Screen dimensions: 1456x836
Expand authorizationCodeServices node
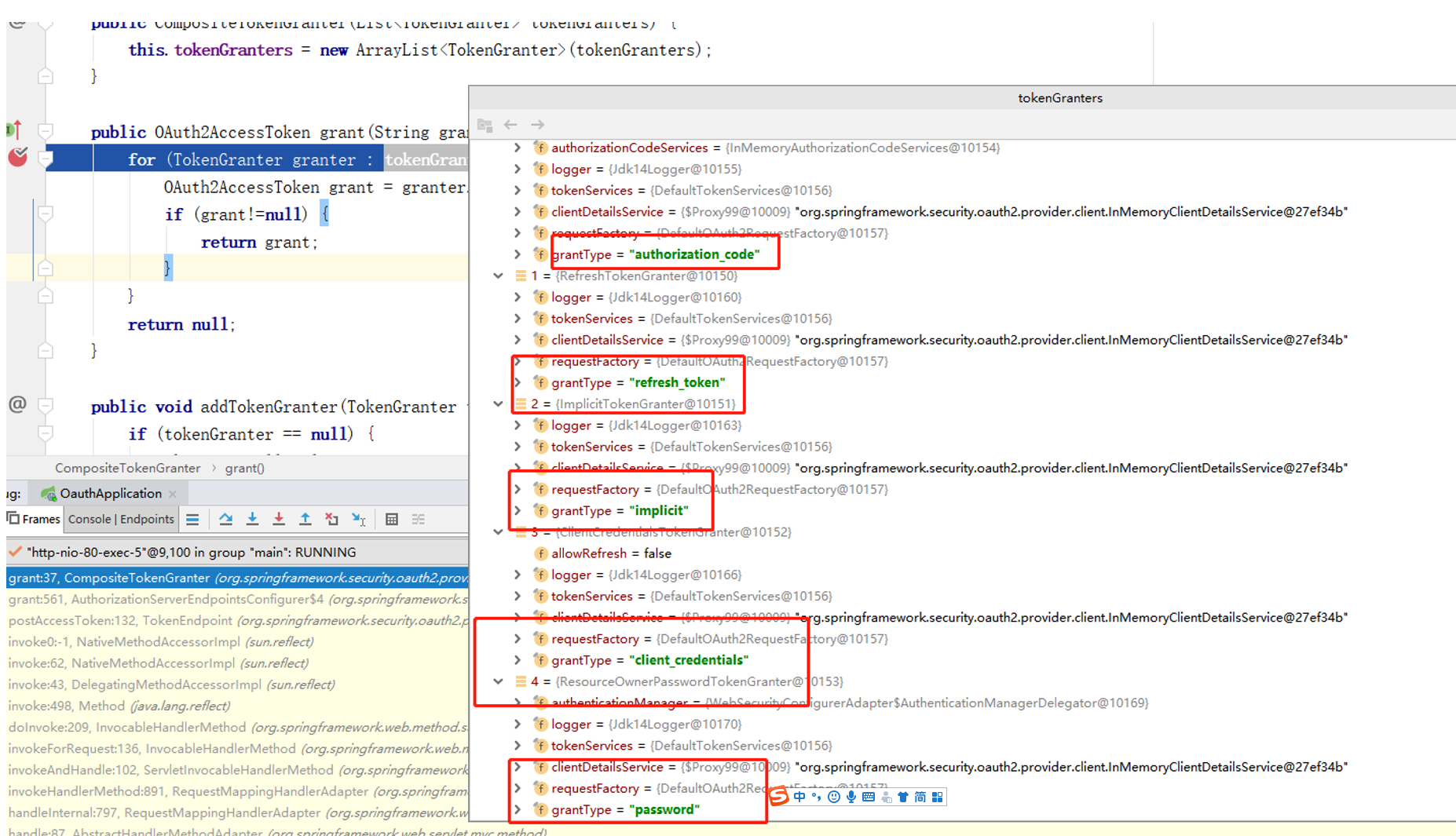[x=518, y=148]
